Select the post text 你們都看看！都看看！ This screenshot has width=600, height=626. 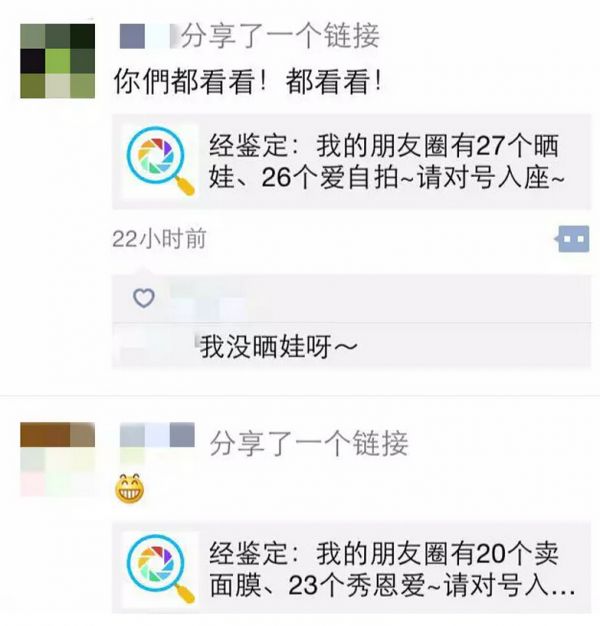point(248,81)
